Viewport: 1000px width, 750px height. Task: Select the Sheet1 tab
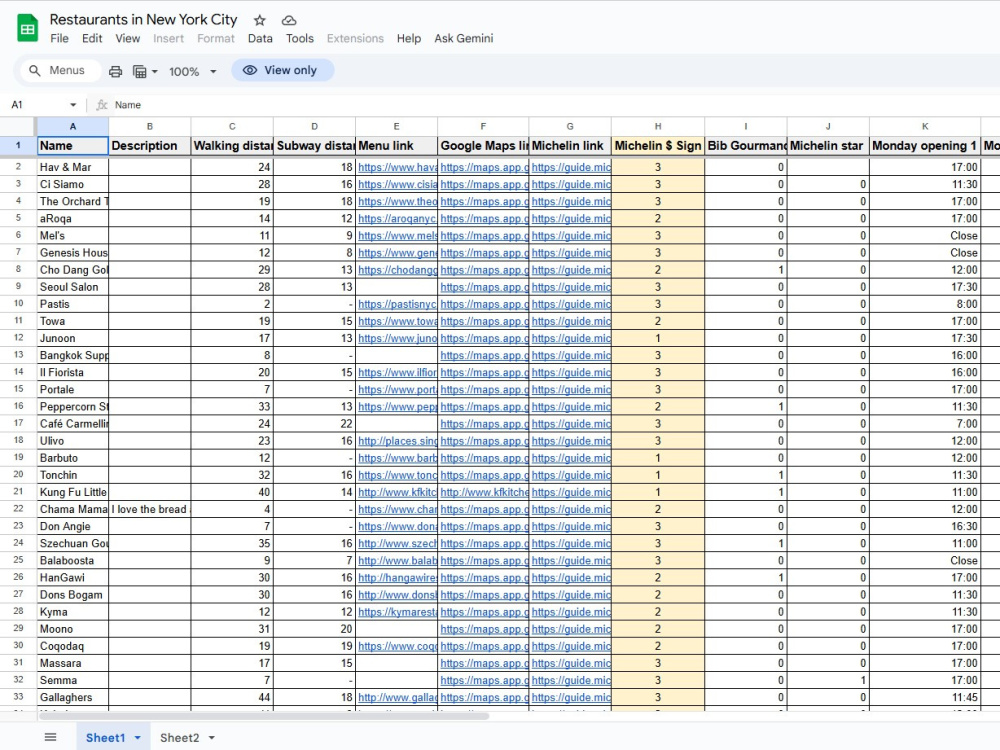(105, 738)
